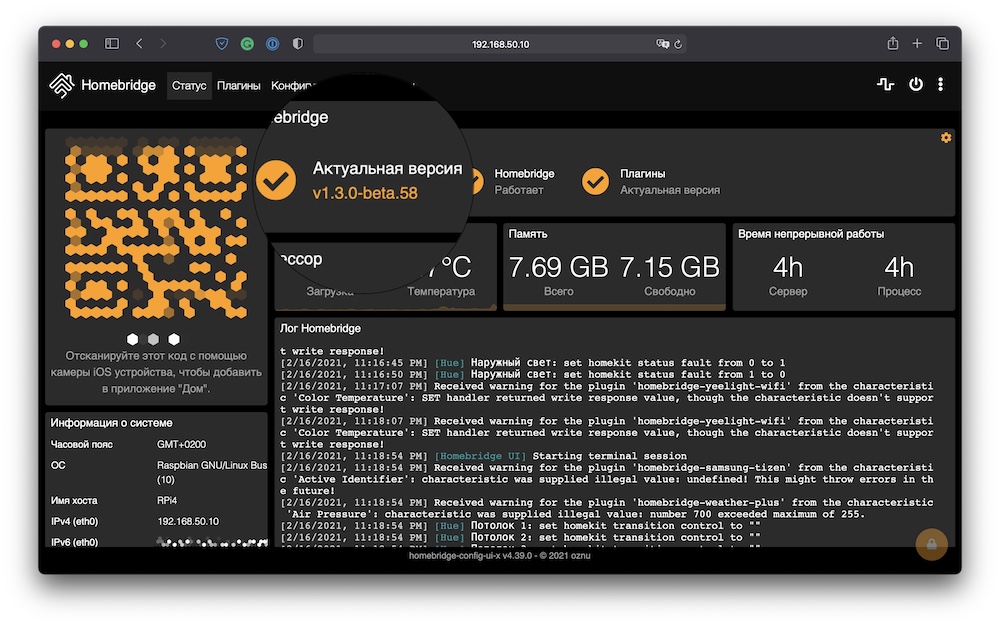
Task: Click the blue shield extension icon
Action: click(222, 43)
